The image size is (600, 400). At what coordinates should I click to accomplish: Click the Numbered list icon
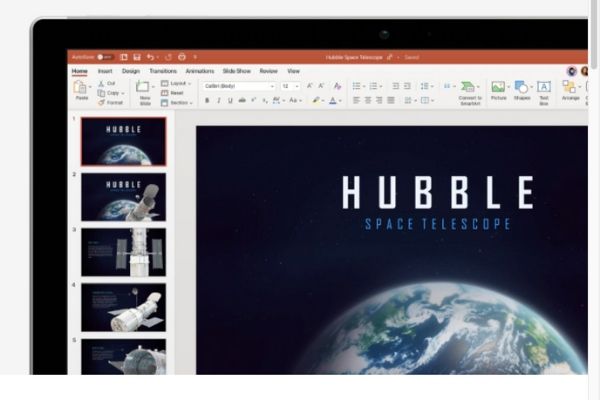(x=373, y=86)
